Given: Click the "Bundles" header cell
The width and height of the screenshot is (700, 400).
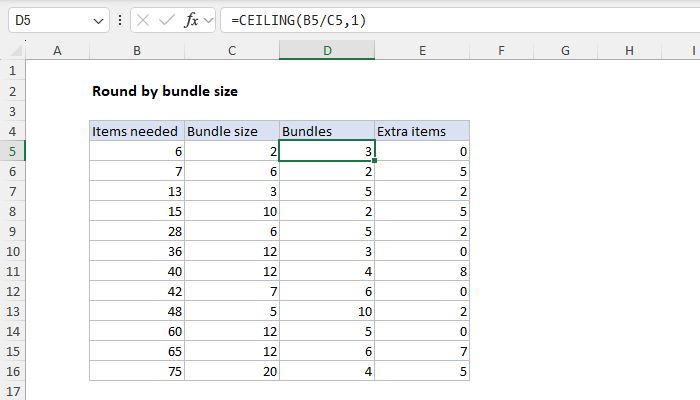Looking at the screenshot, I should [327, 131].
